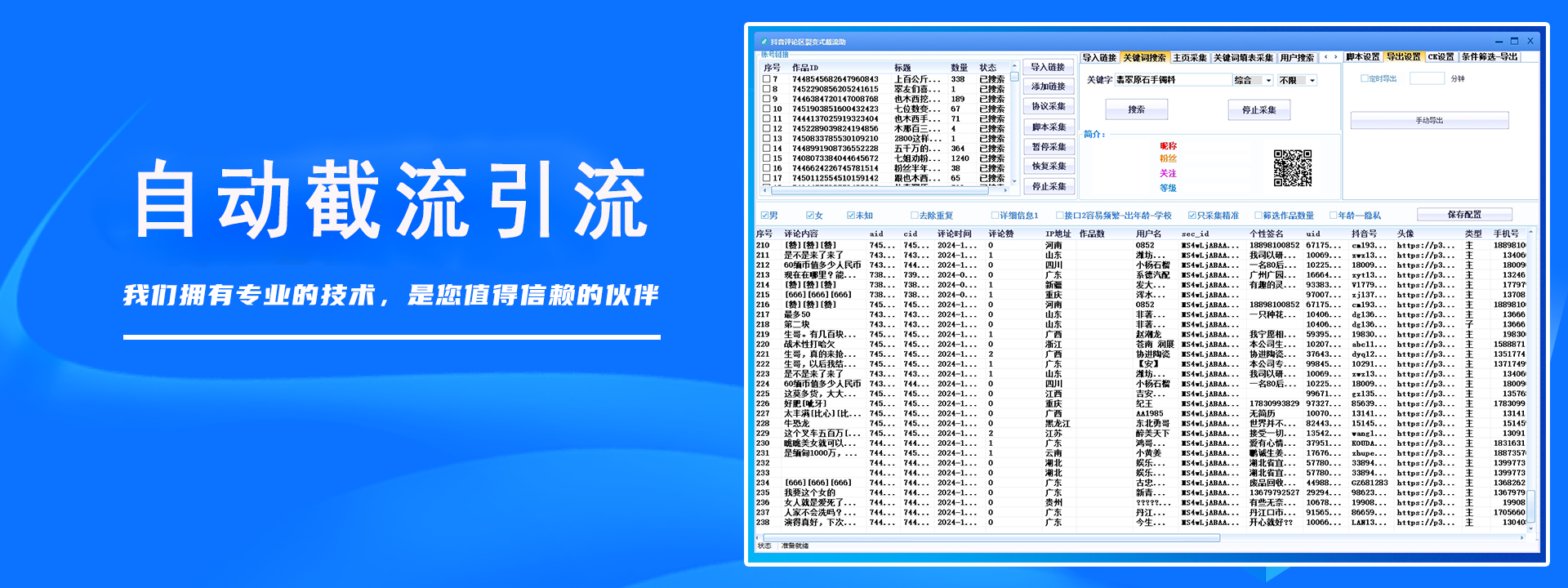
Task: Open the CK设置 tab
Action: point(1441,57)
